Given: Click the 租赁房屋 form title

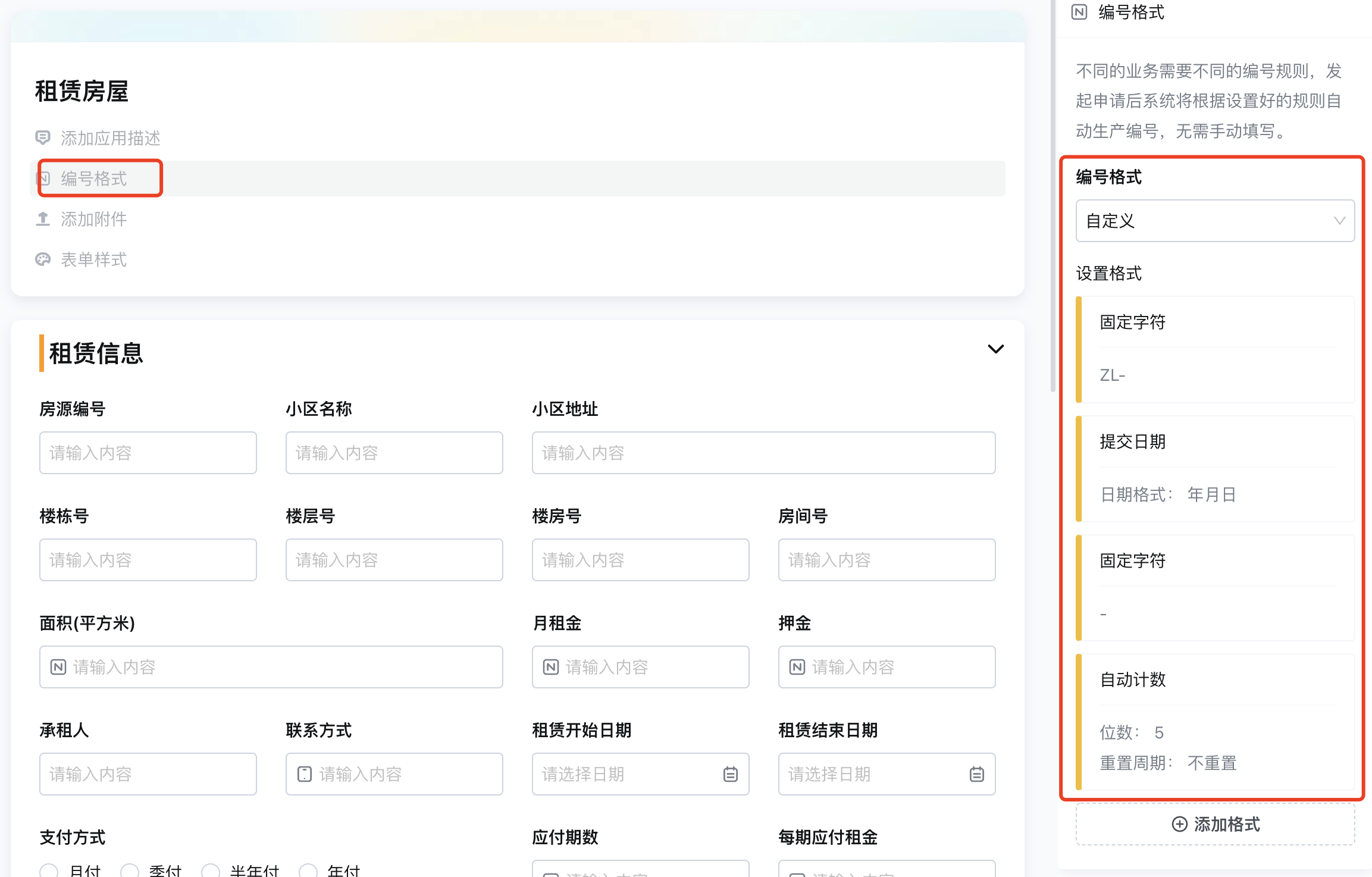Looking at the screenshot, I should click(x=82, y=92).
